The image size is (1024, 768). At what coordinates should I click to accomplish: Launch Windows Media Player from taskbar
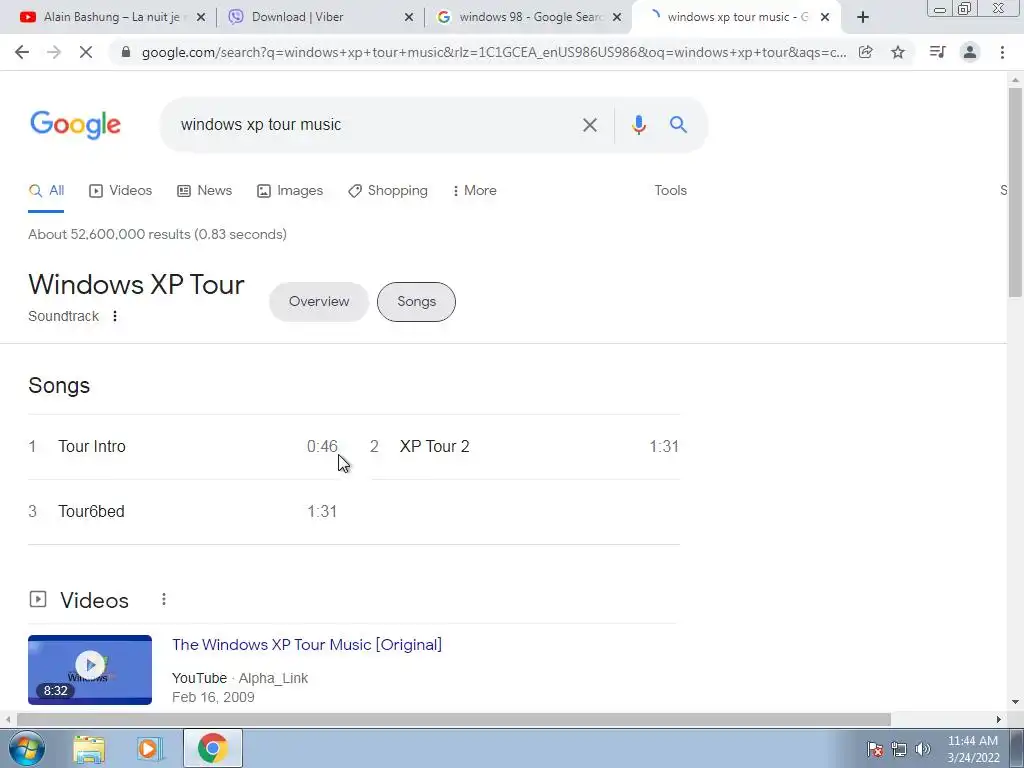pyautogui.click(x=149, y=749)
